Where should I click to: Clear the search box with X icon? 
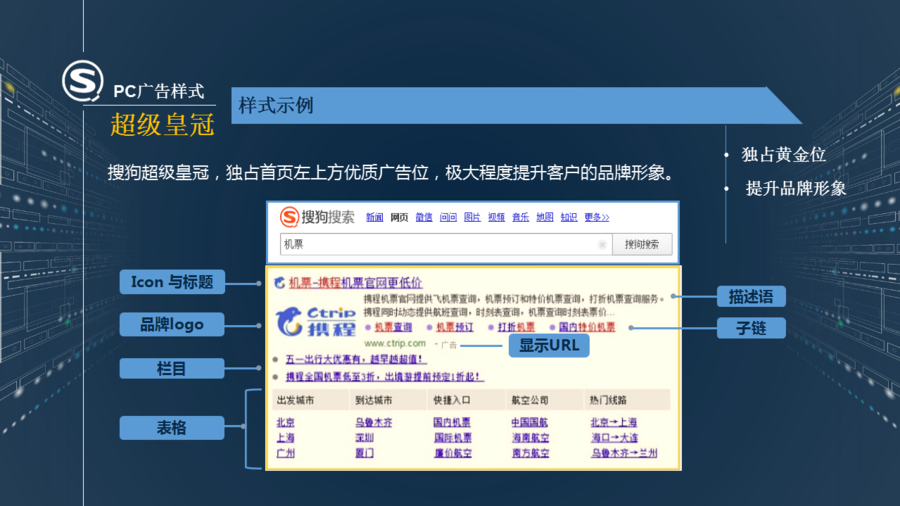(602, 244)
